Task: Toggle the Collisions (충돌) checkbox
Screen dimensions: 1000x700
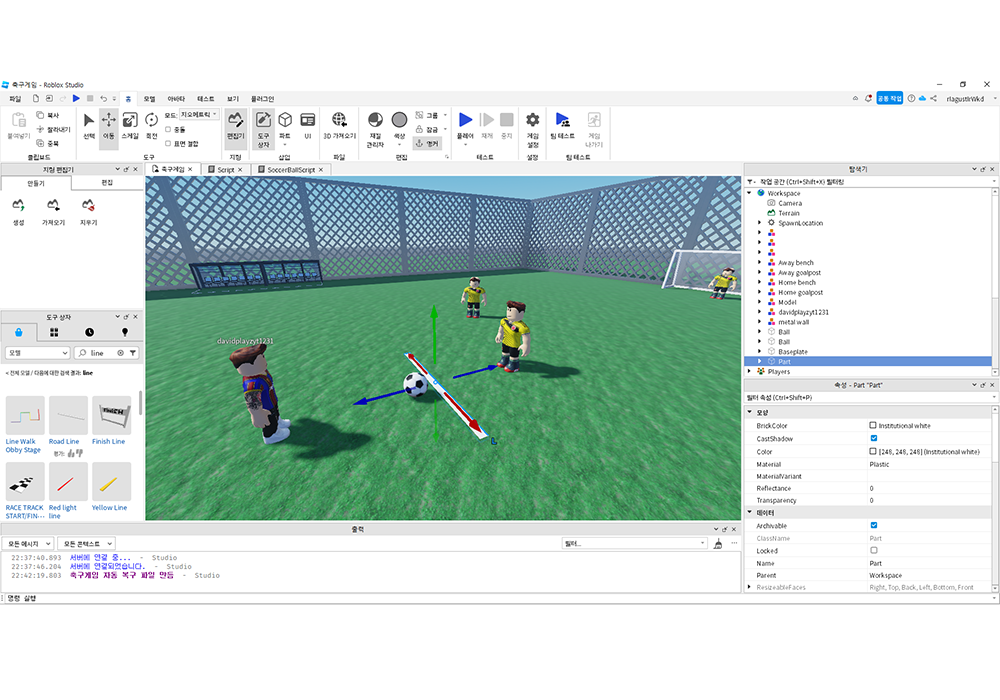Action: click(168, 129)
